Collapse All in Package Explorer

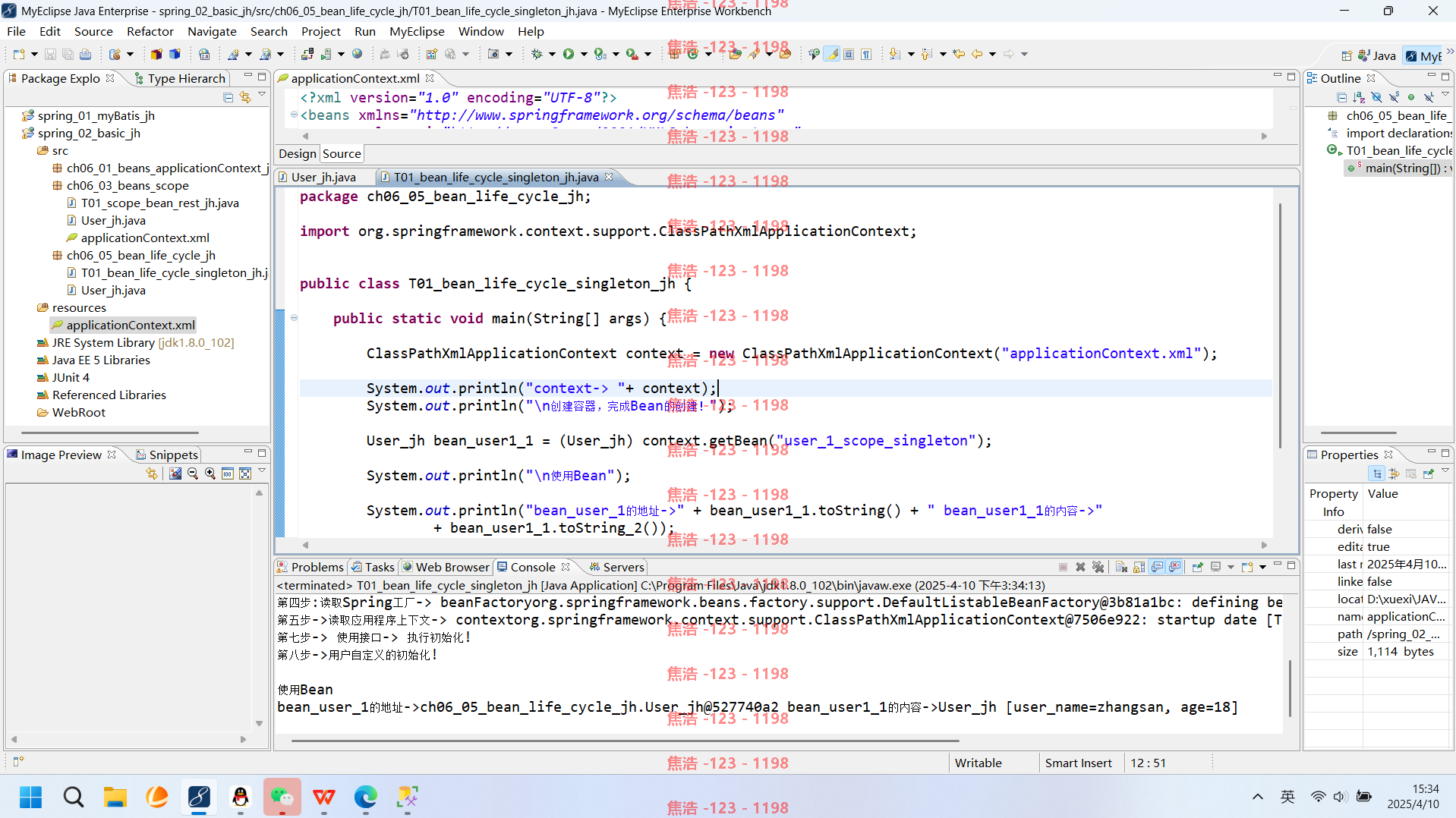tap(228, 97)
